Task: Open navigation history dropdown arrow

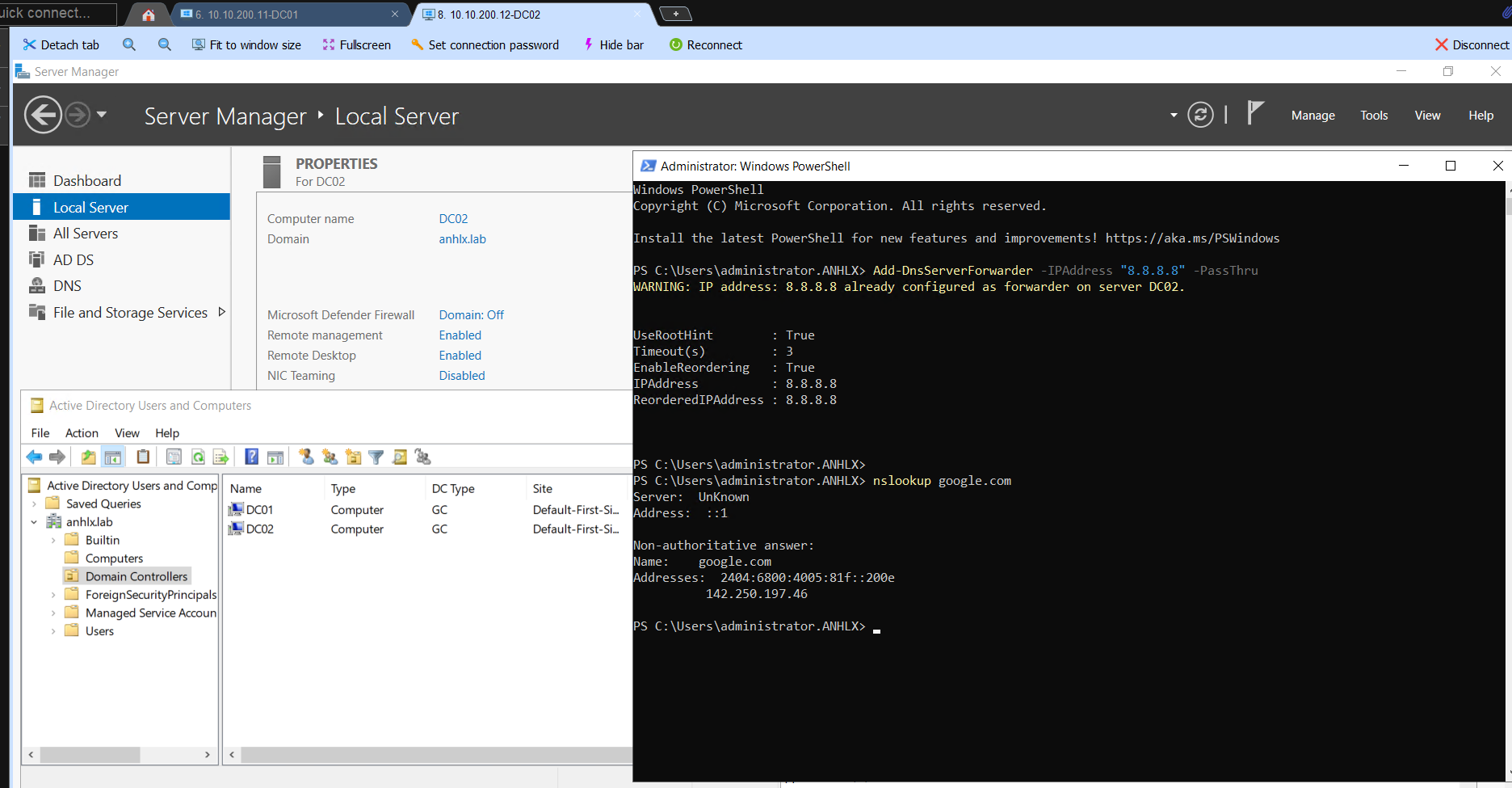Action: 102,115
